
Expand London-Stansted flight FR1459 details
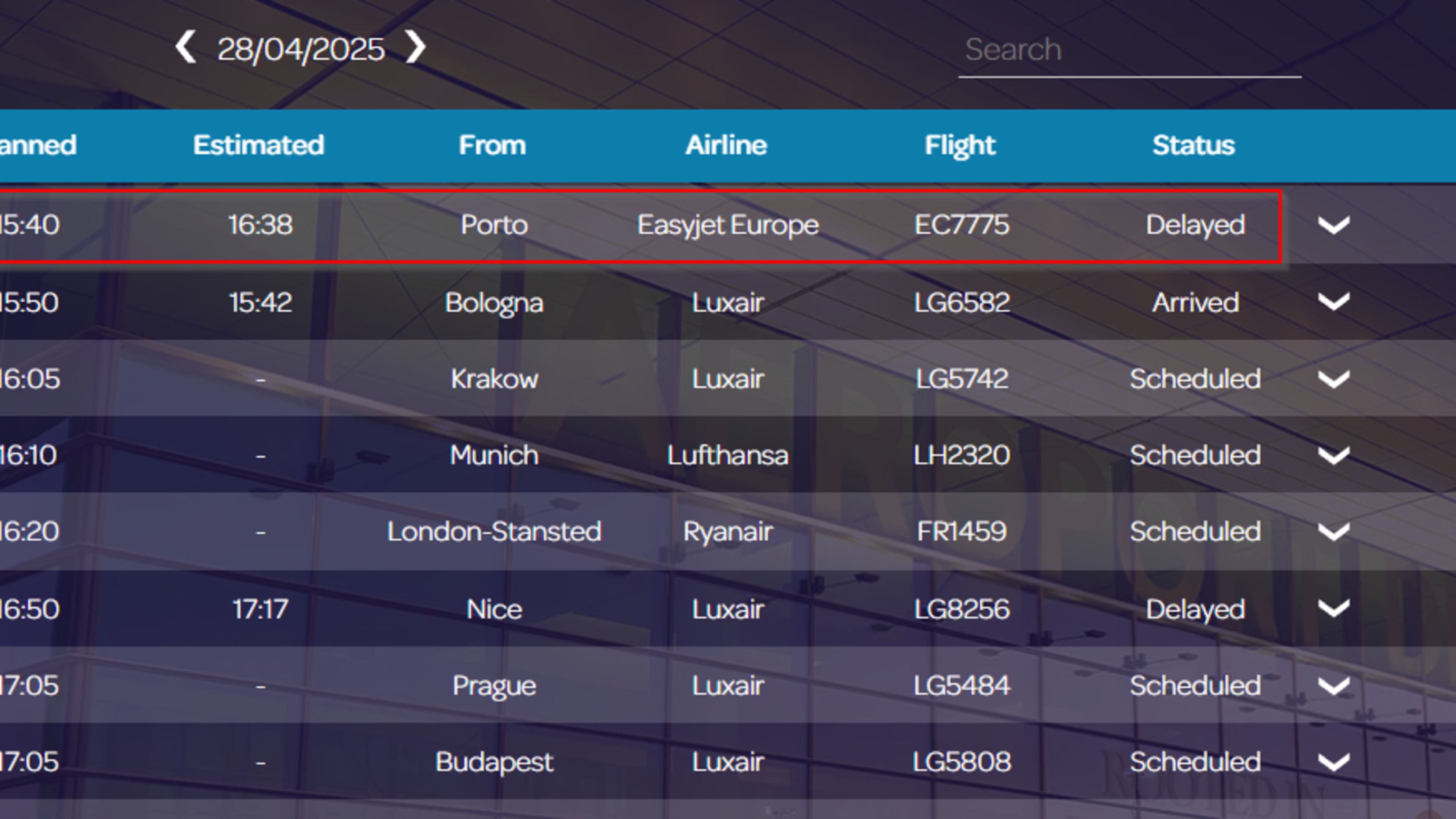(x=1334, y=532)
